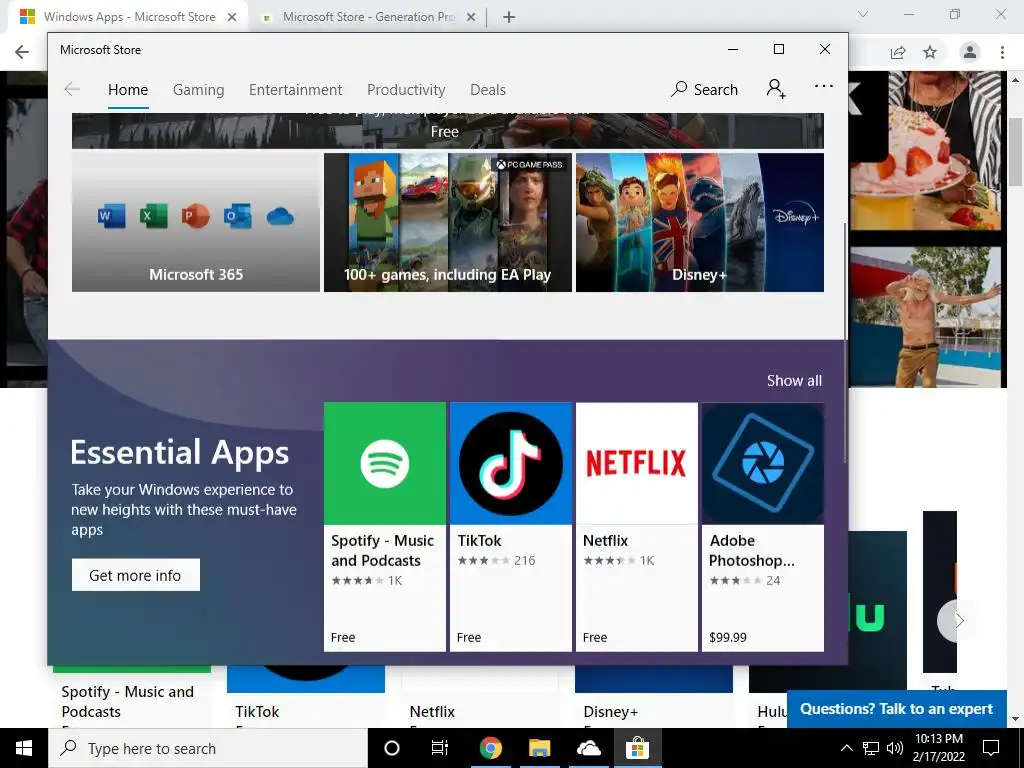Click the Excel icon in Microsoft 365 tile
The image size is (1024, 768).
[153, 216]
